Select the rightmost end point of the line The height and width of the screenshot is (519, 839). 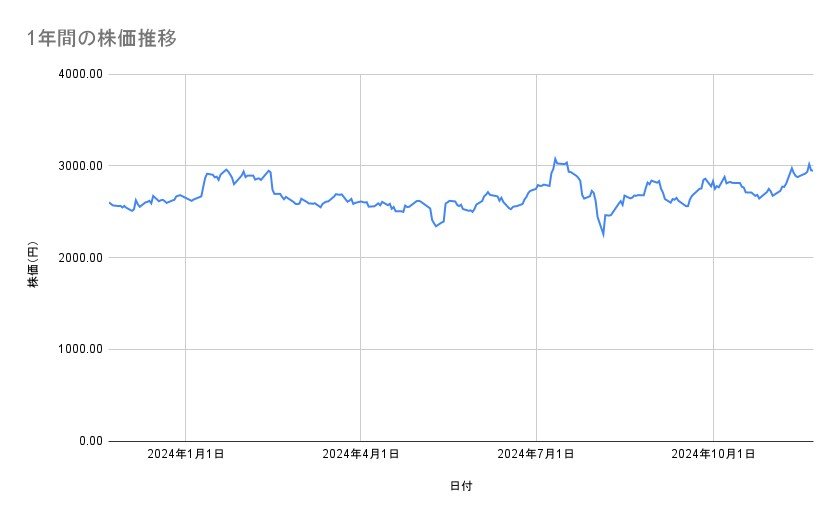(812, 171)
